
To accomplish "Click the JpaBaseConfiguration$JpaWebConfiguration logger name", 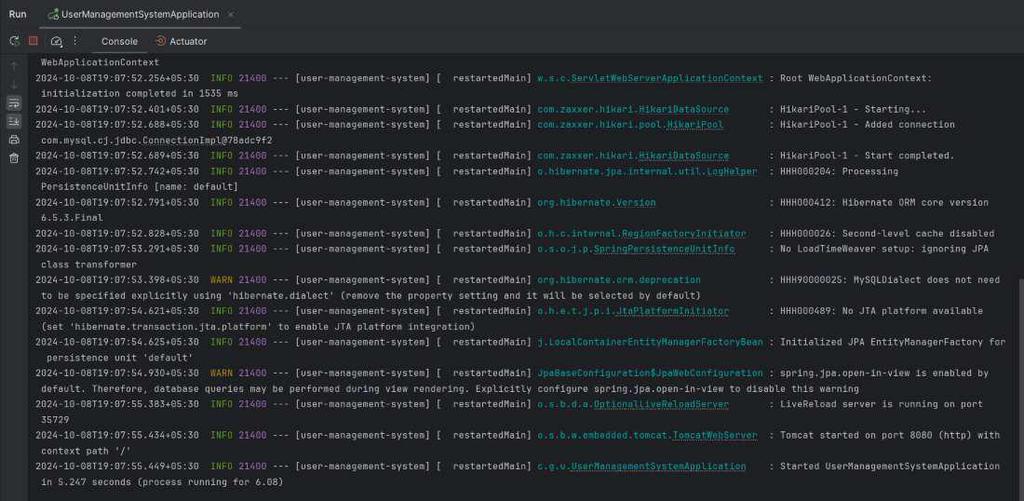I will pyautogui.click(x=650, y=373).
